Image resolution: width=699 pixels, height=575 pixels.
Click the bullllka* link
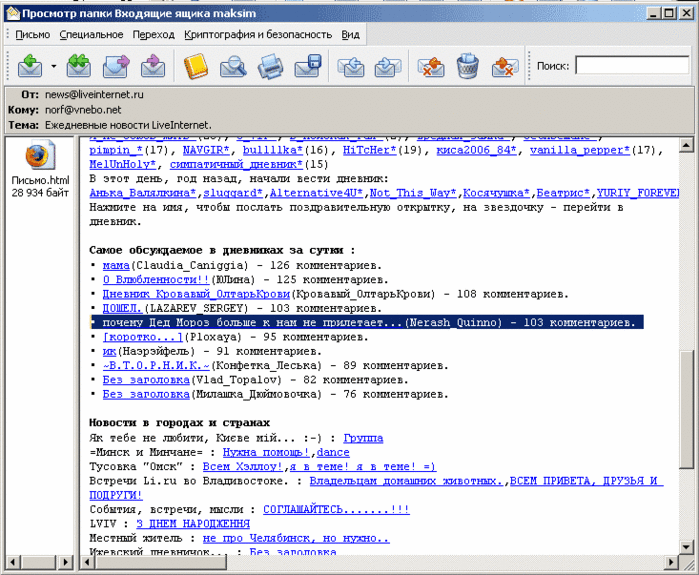tap(273, 150)
